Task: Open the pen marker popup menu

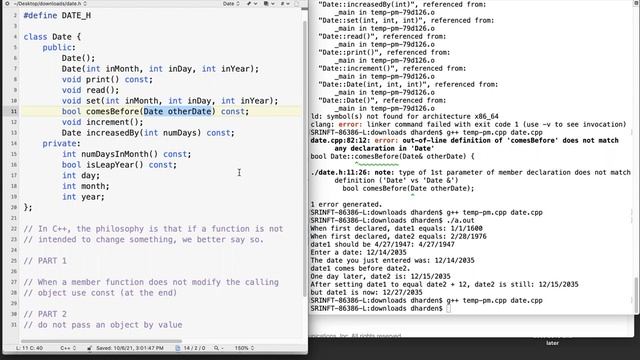Action: click(252, 4)
